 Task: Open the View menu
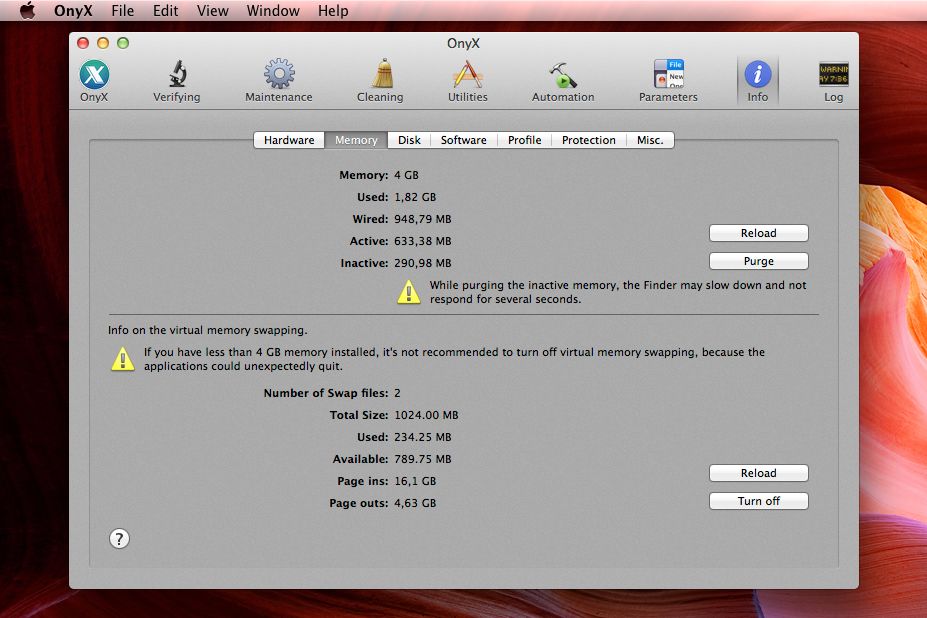(213, 11)
